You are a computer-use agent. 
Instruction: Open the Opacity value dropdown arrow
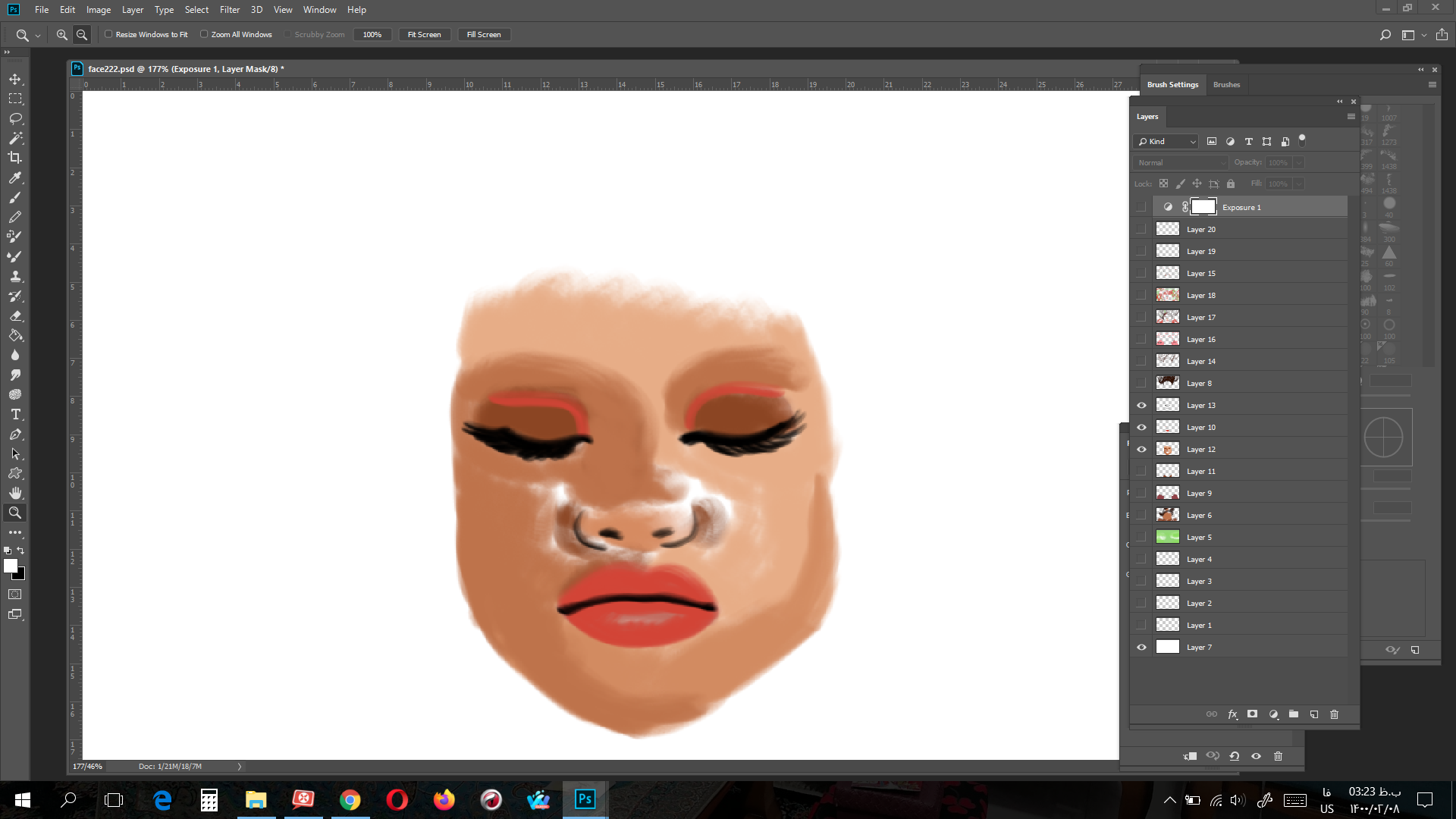(x=1299, y=163)
